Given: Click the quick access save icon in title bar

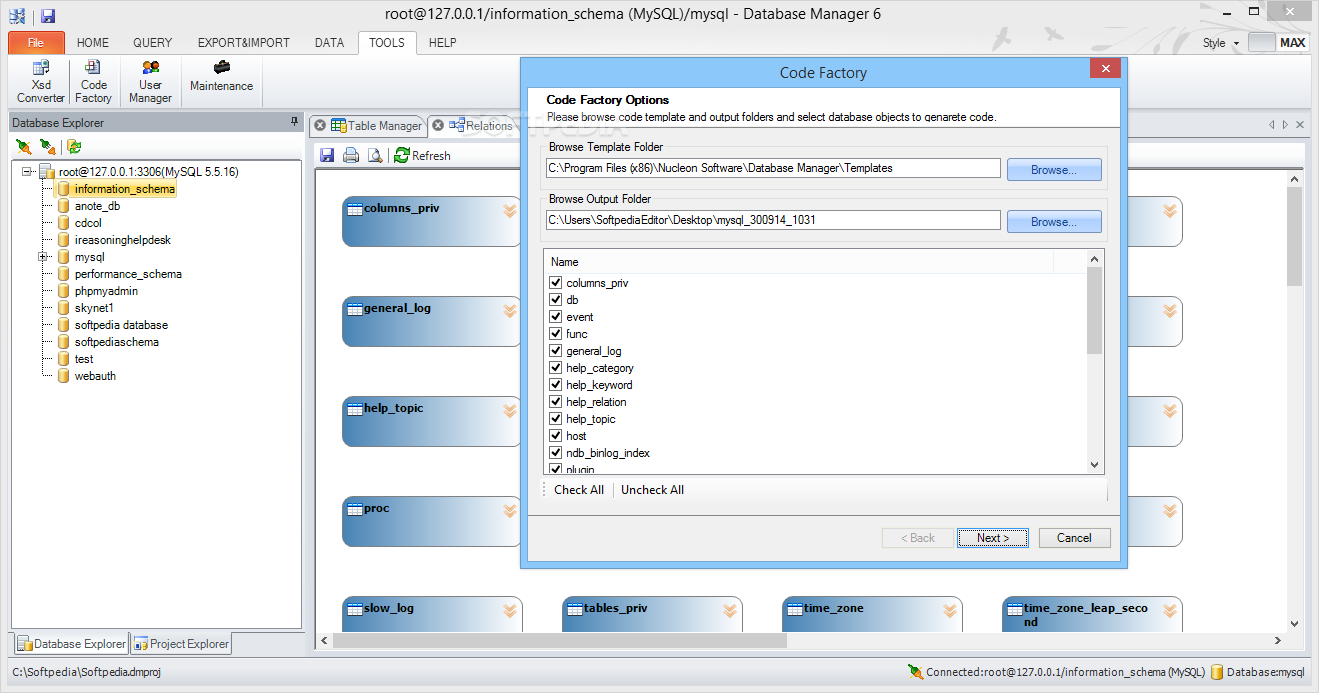Looking at the screenshot, I should click(x=48, y=16).
